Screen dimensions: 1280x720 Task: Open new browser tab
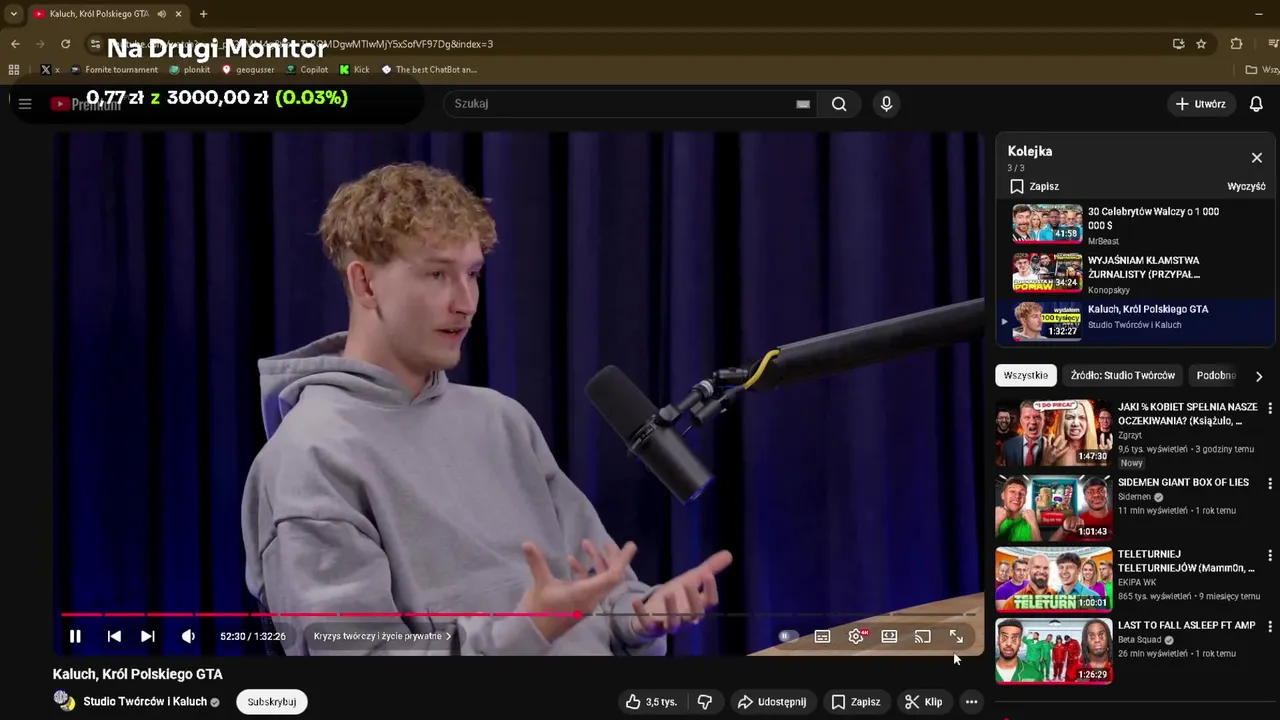(203, 14)
